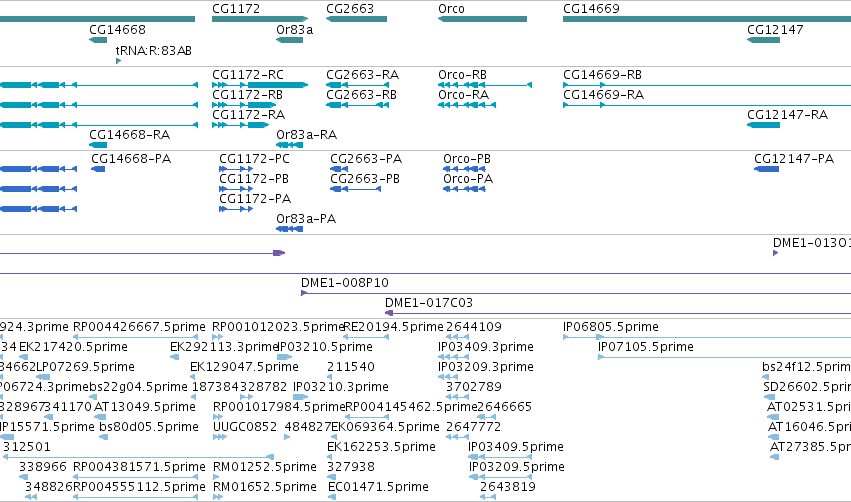This screenshot has width=851, height=502.
Task: Select protein CG14668-PA
Action: click(x=131, y=159)
